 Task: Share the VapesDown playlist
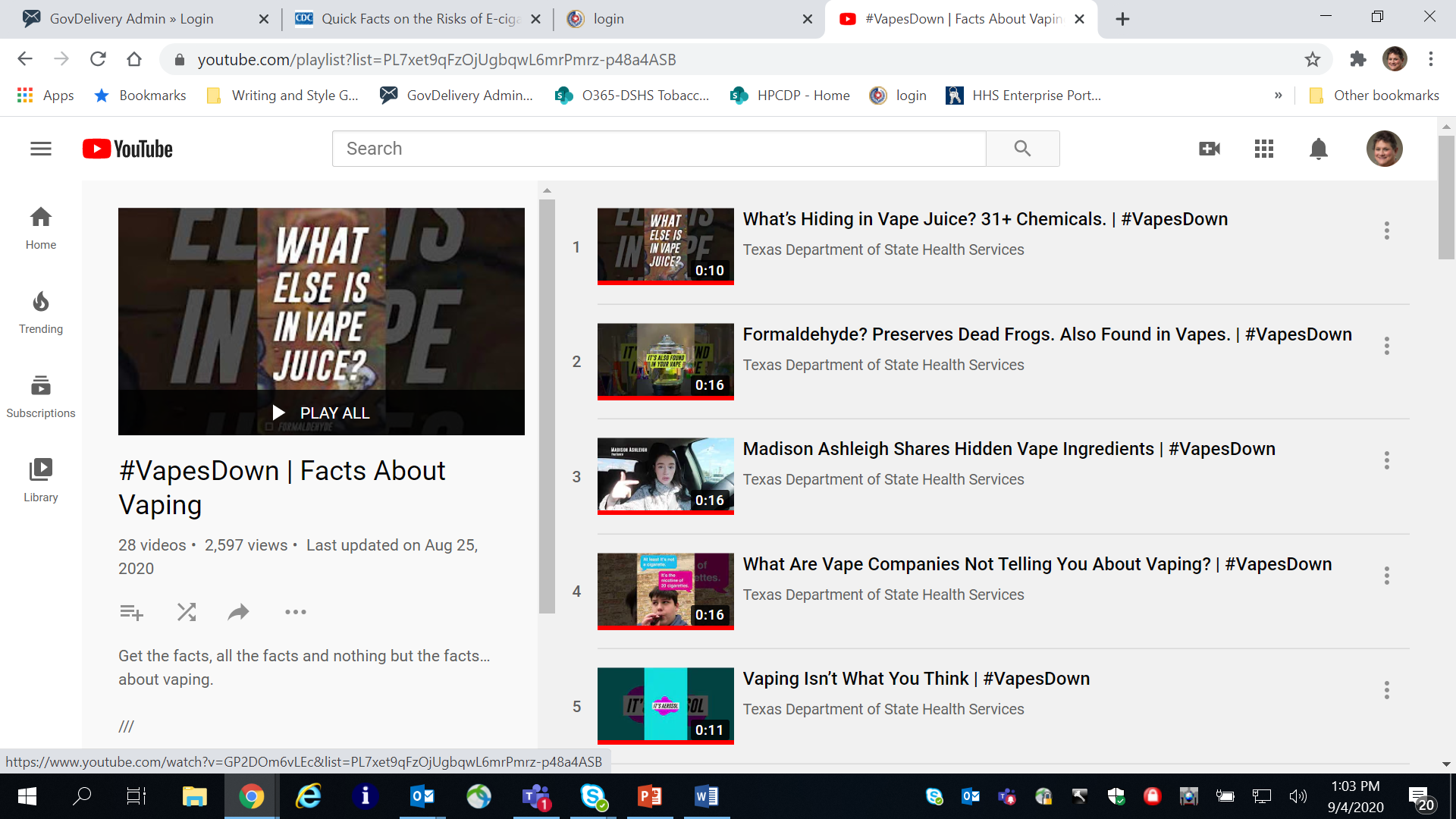coord(238,612)
